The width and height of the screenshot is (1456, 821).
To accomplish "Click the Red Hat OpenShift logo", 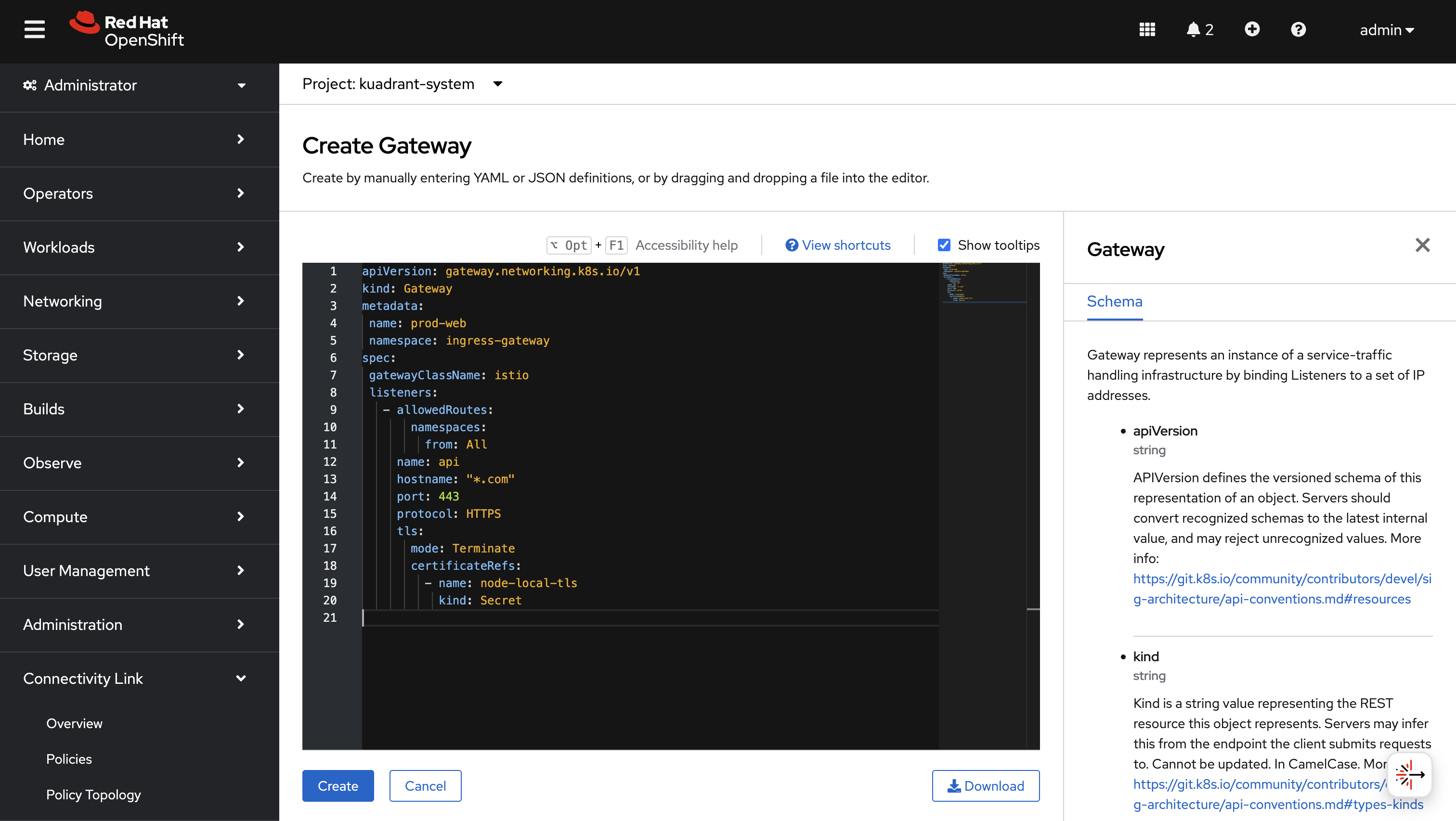I will [127, 30].
